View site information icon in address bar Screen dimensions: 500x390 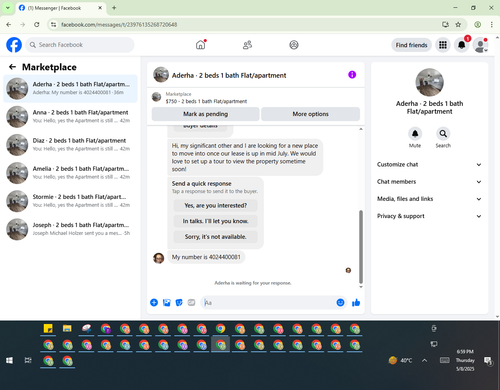(54, 24)
